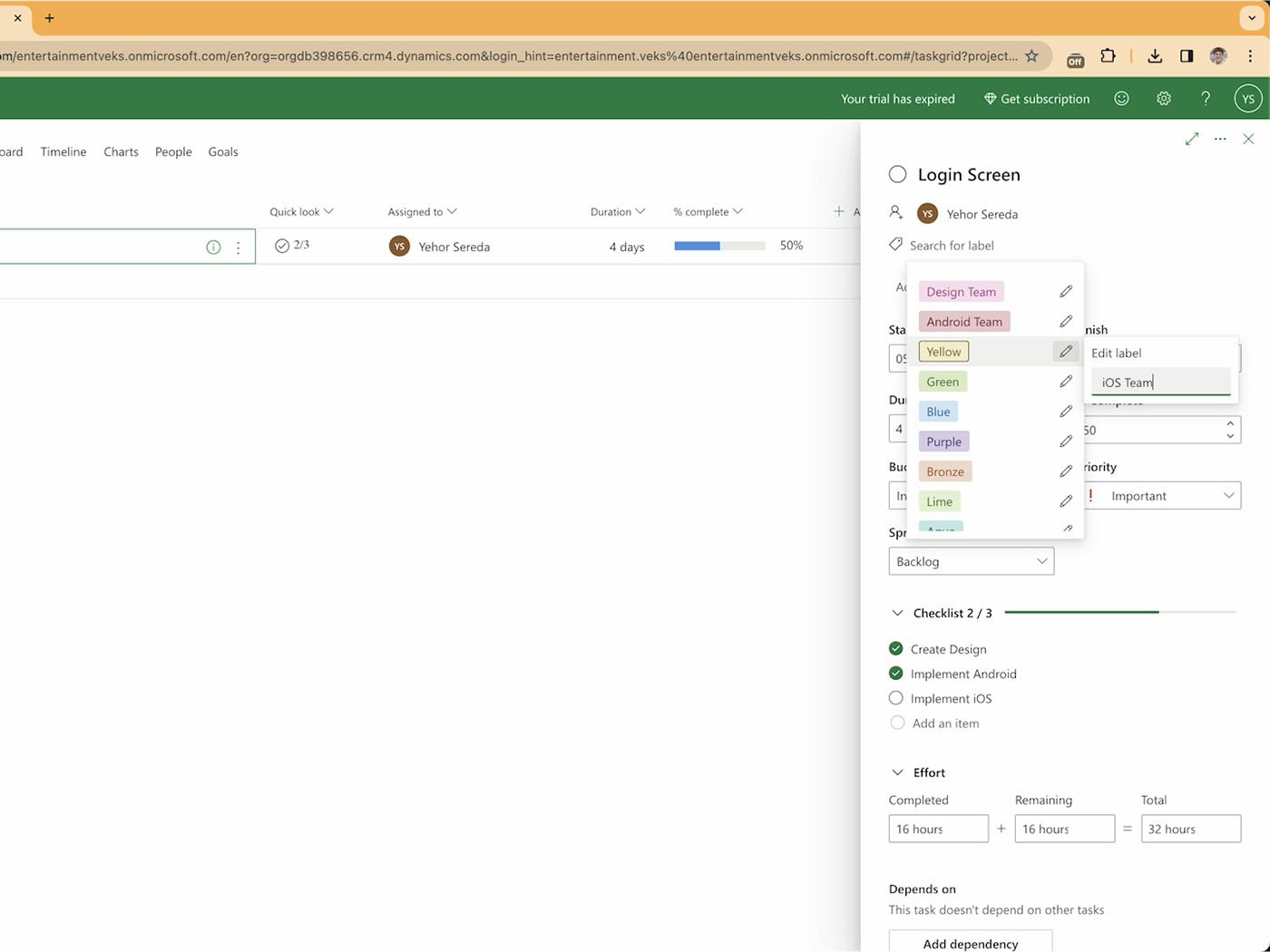The height and width of the screenshot is (952, 1270).
Task: Switch to the Goals tab
Action: (223, 151)
